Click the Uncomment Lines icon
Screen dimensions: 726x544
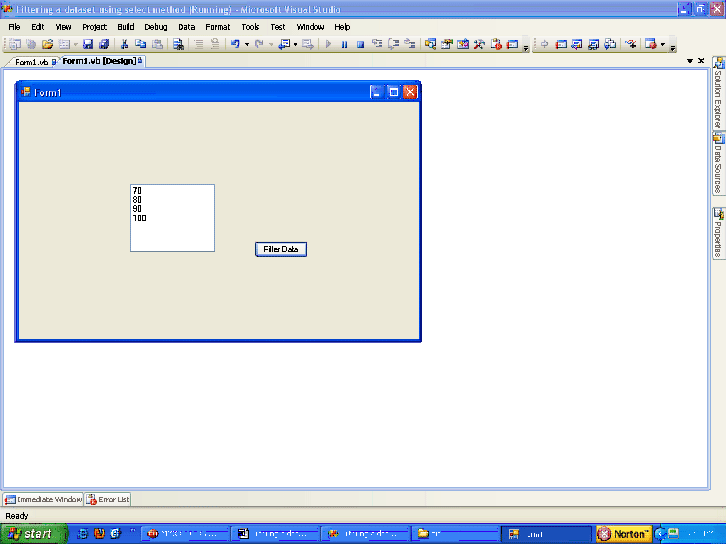pyautogui.click(x=215, y=44)
